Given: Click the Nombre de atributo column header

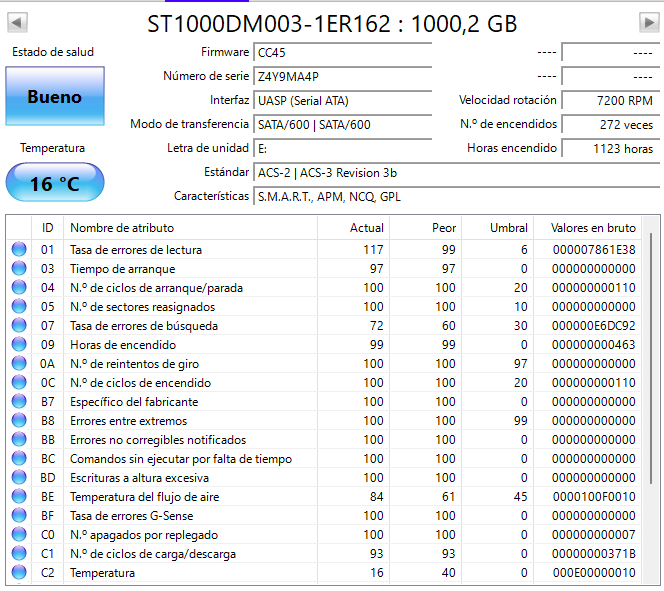Looking at the screenshot, I should pos(190,228).
